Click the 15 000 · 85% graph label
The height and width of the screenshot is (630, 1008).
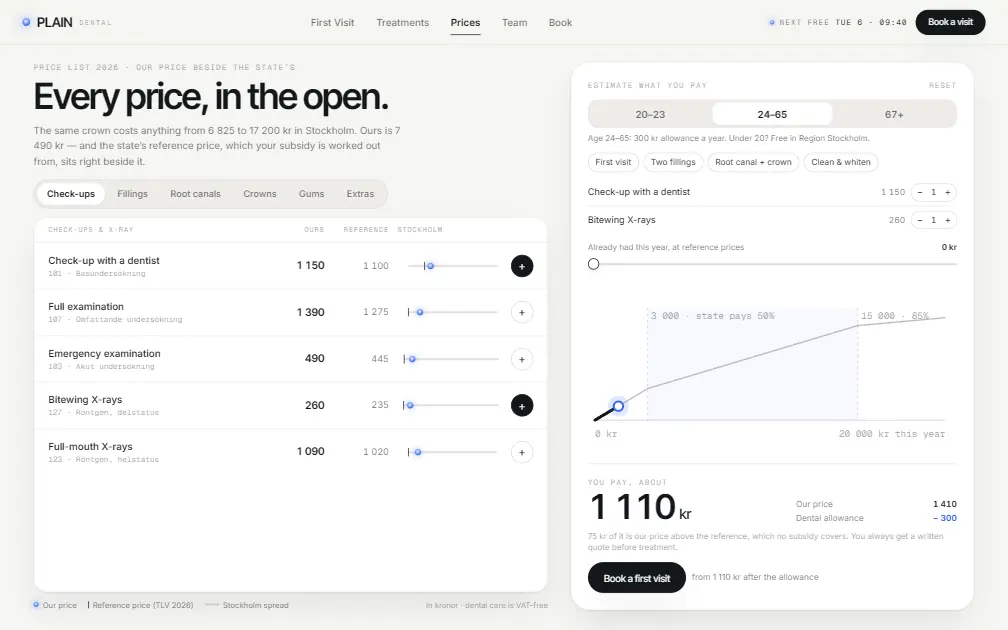coord(895,316)
